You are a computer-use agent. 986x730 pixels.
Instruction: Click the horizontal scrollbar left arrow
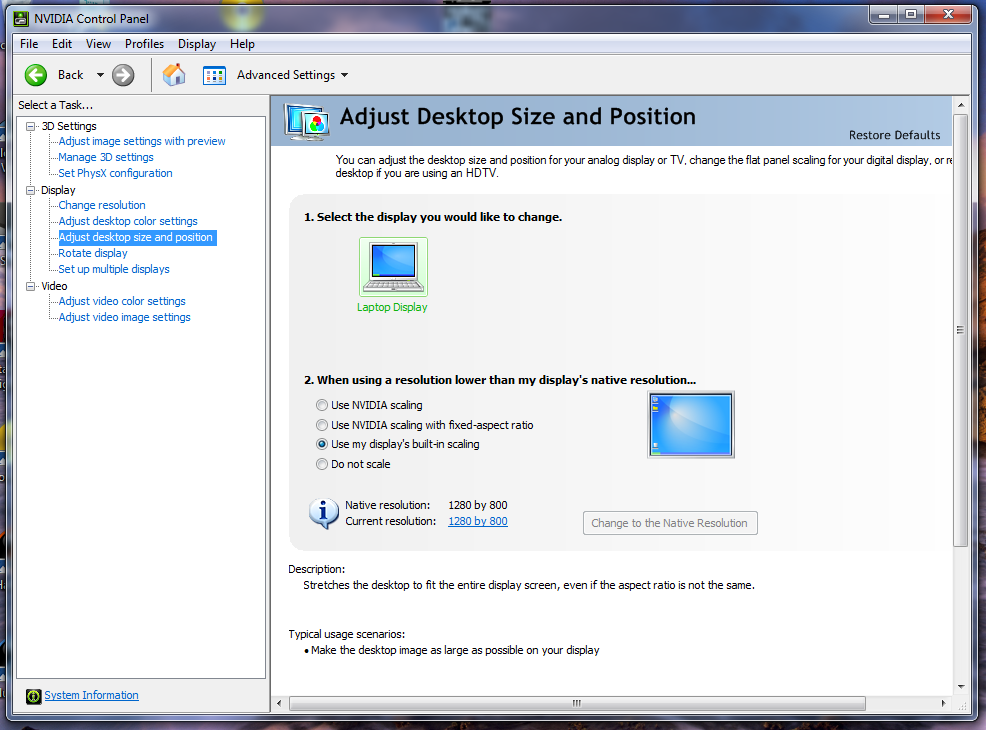click(x=279, y=704)
